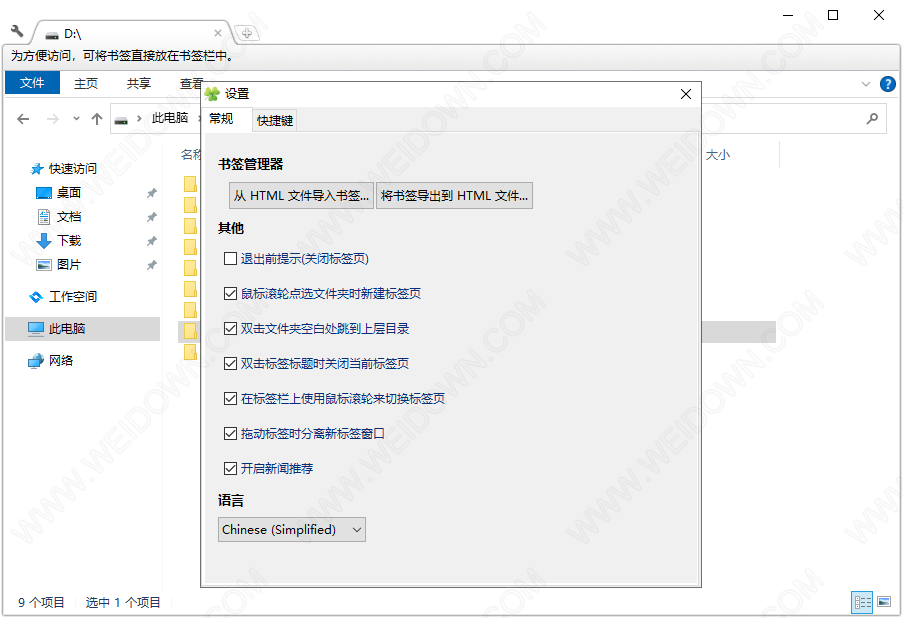Click the pin icon next to 文档
The image size is (903, 618).
pyautogui.click(x=151, y=217)
